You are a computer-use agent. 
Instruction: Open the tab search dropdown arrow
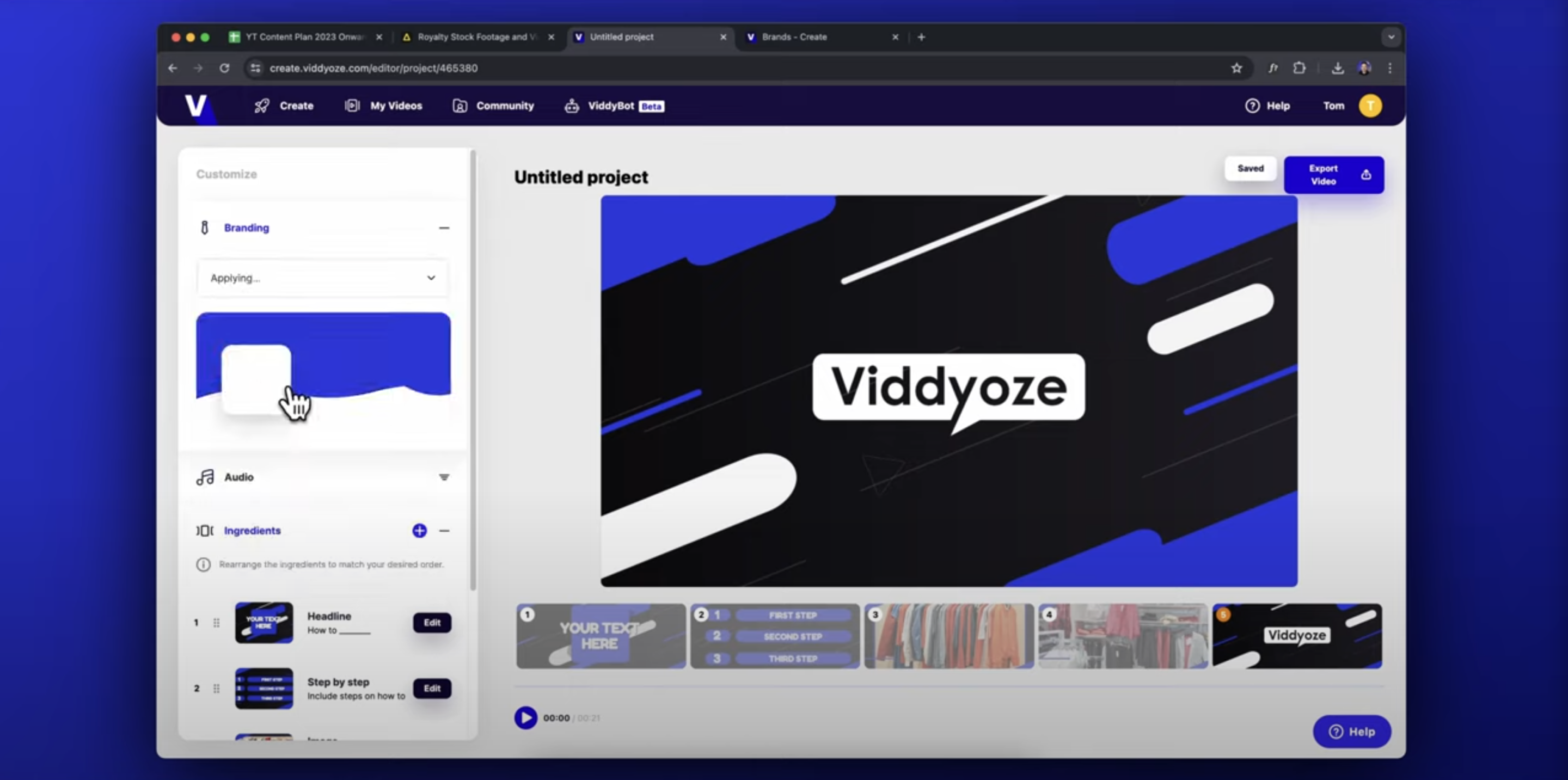[x=1391, y=37]
